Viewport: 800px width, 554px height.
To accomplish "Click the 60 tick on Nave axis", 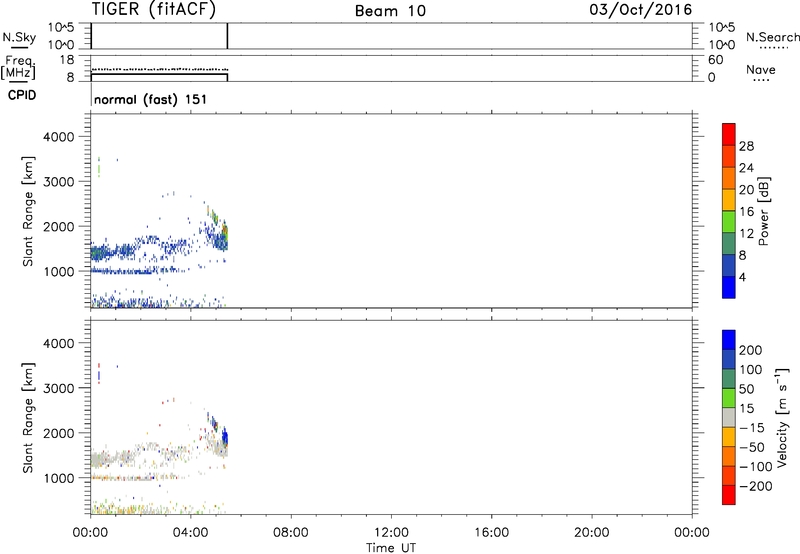I will (715, 60).
